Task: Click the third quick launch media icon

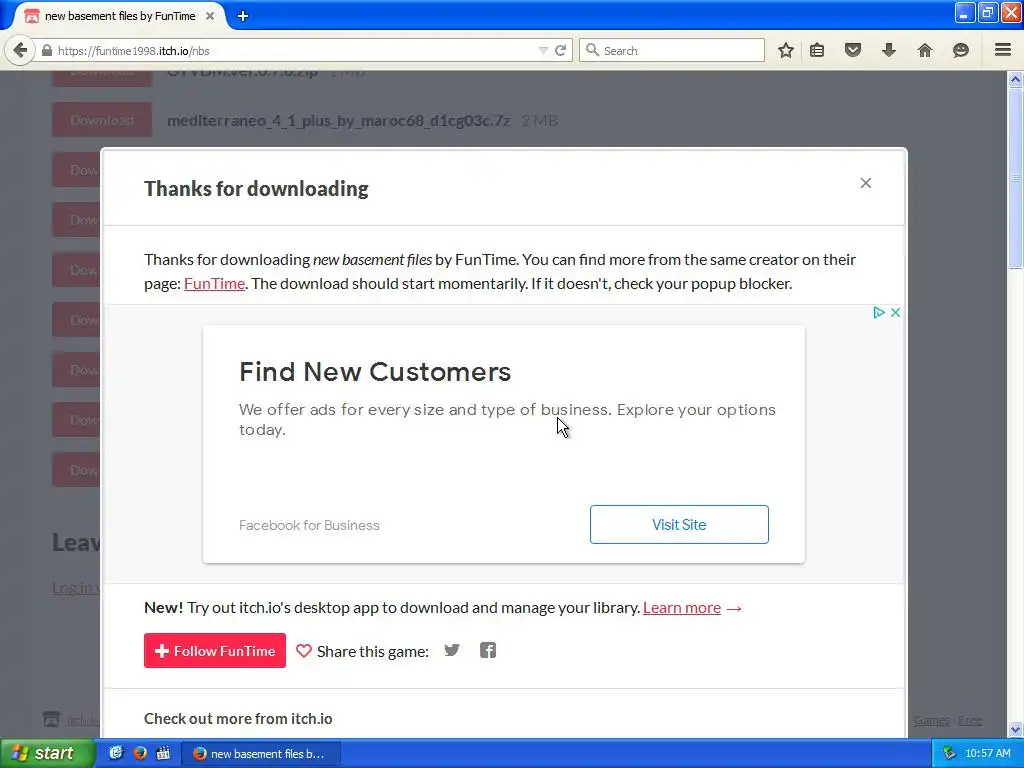Action: 163,753
